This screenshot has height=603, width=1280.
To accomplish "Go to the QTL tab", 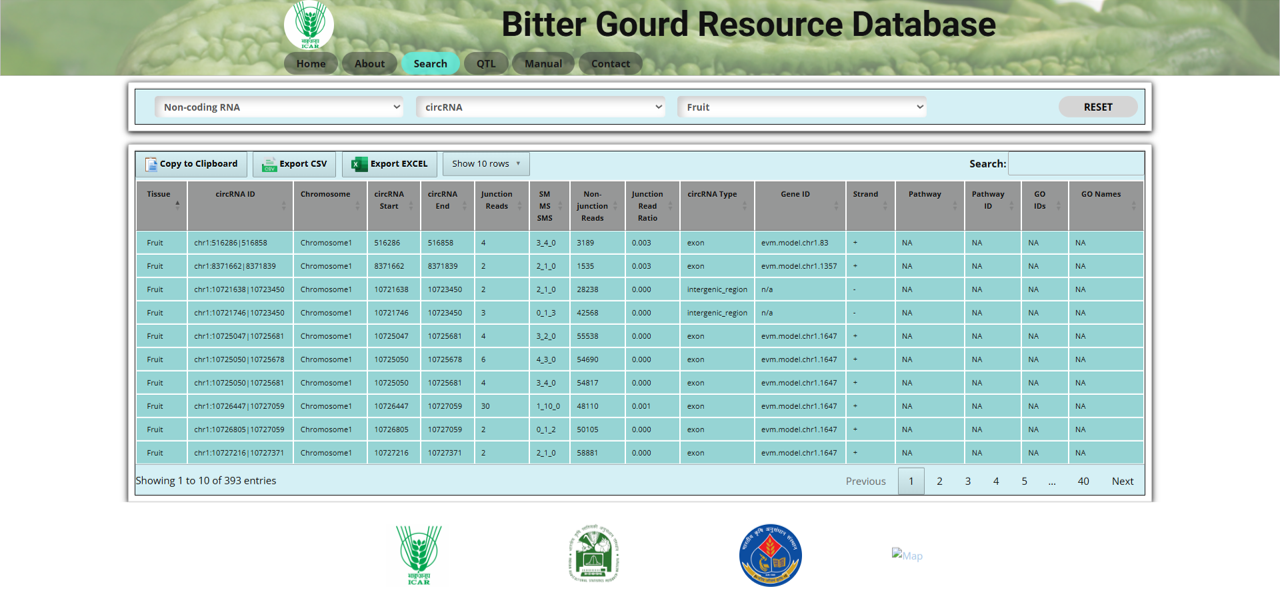I will tap(486, 63).
